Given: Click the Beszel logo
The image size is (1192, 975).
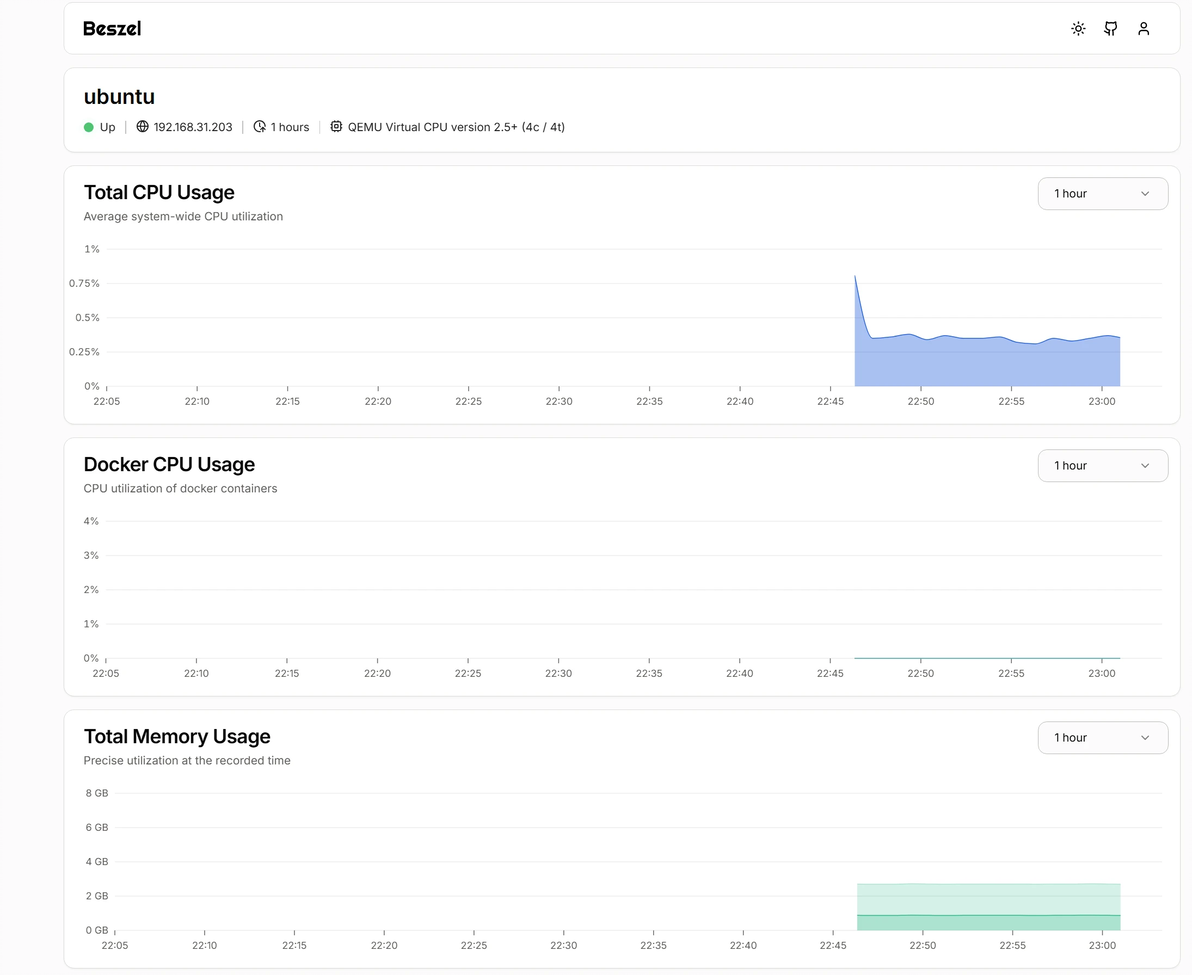Looking at the screenshot, I should pos(112,29).
